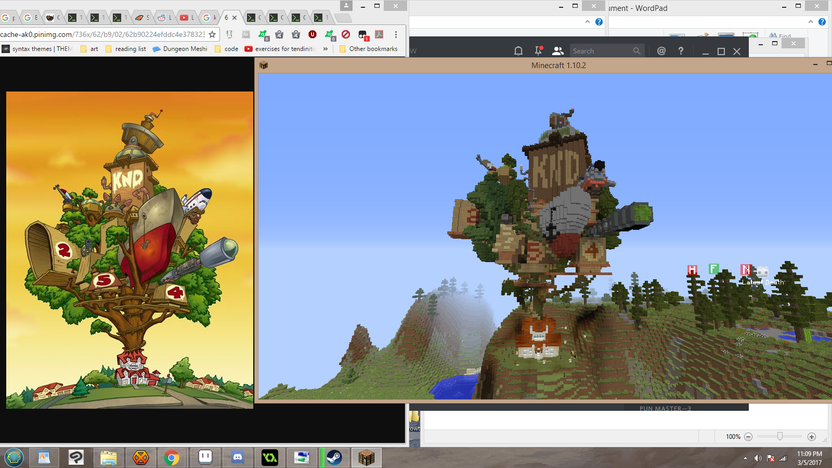
Task: Switch to Minecraft in the taskbar
Action: [x=366, y=456]
